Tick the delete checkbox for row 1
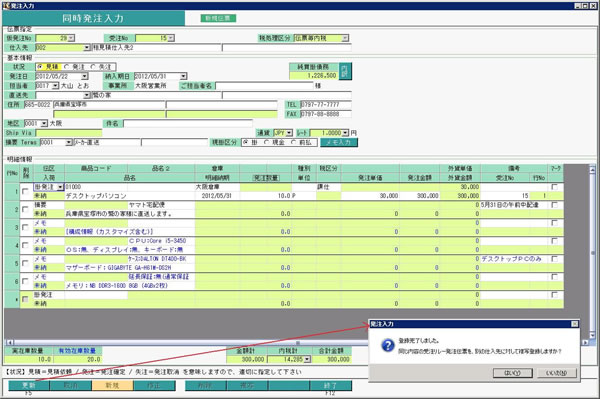The image size is (600, 399). (25, 191)
